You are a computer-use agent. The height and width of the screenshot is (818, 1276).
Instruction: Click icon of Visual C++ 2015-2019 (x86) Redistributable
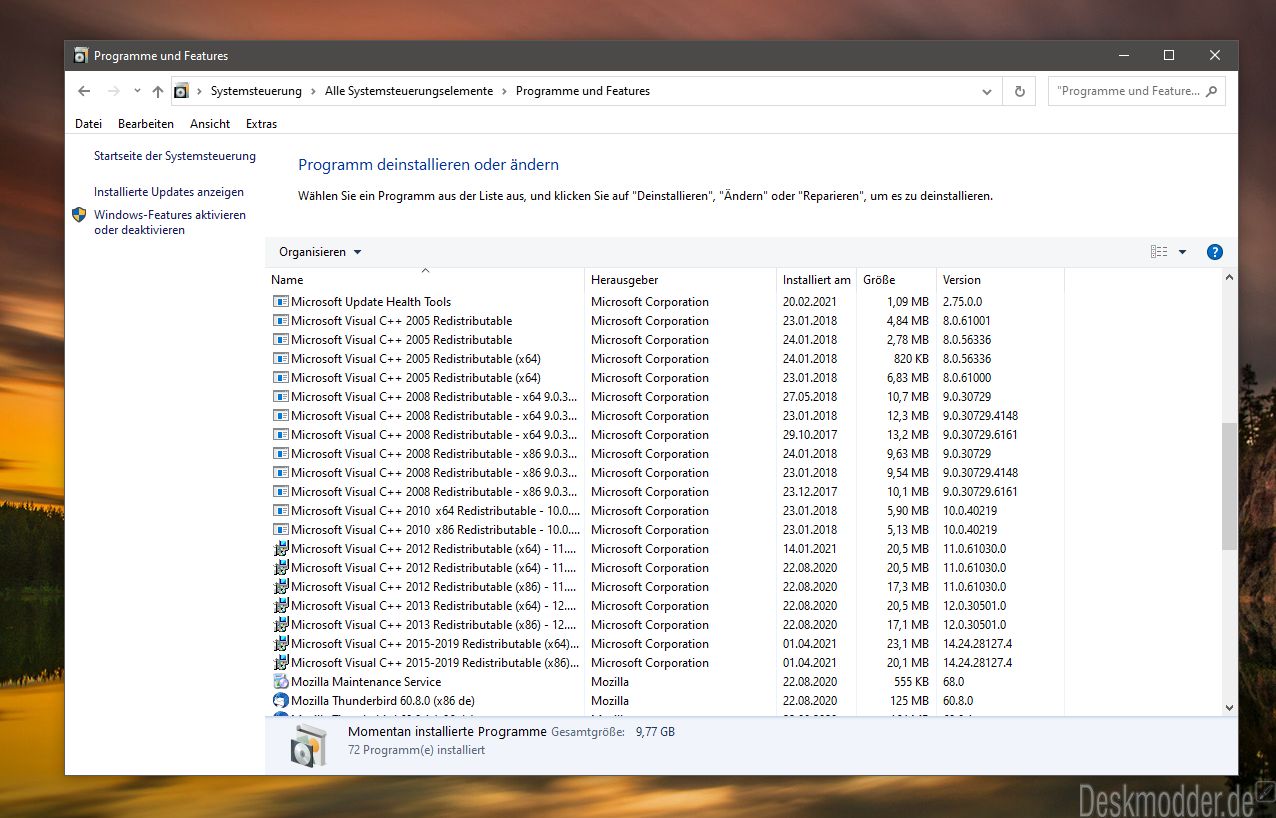[281, 663]
